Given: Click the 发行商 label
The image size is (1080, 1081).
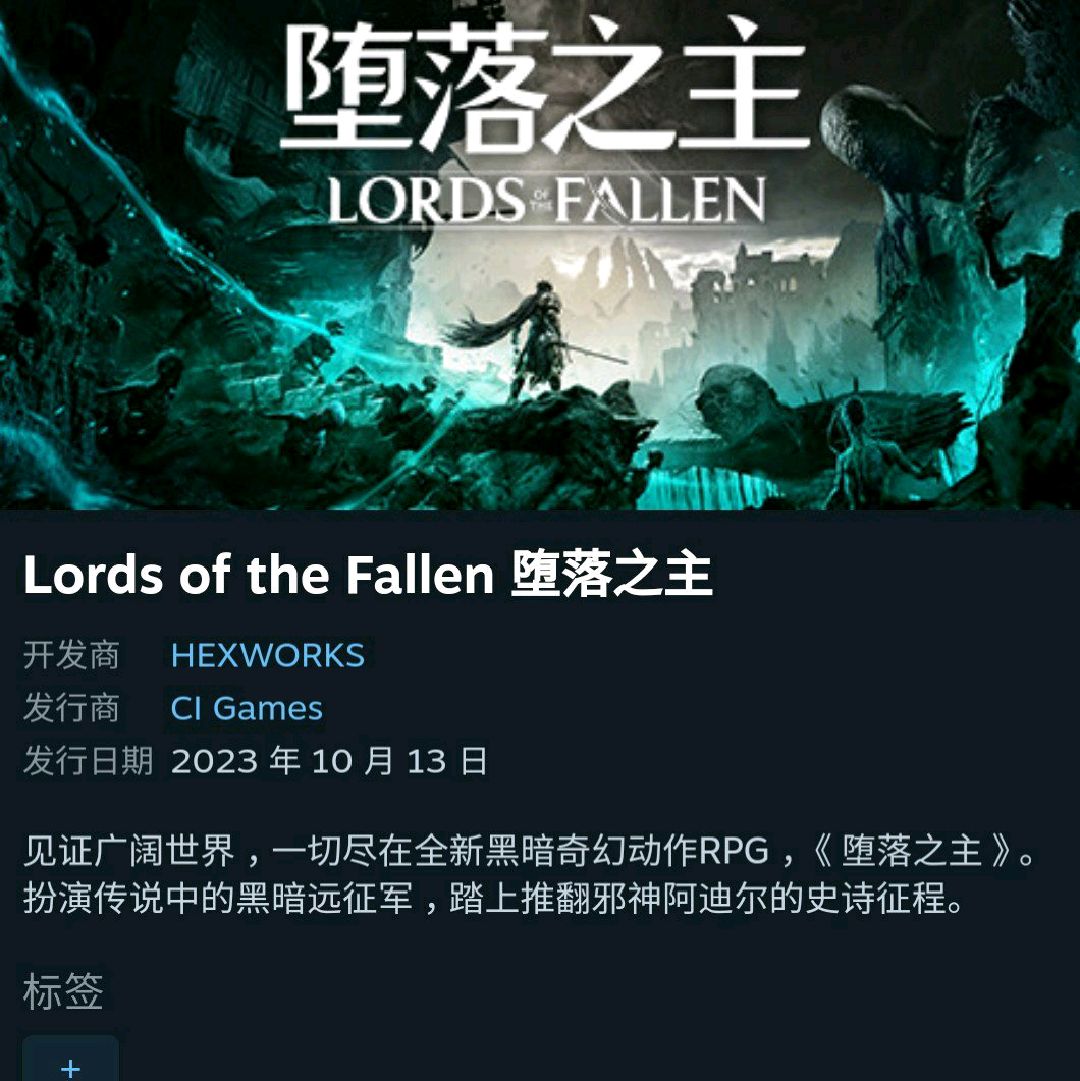Looking at the screenshot, I should pyautogui.click(x=71, y=708).
